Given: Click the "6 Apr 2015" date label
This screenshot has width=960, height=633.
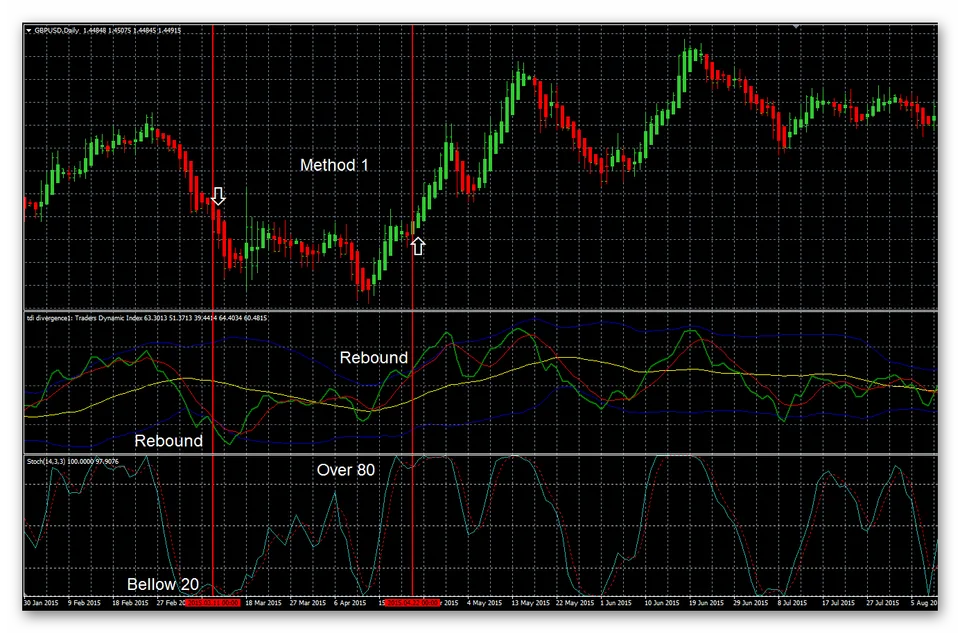Looking at the screenshot, I should 350,603.
